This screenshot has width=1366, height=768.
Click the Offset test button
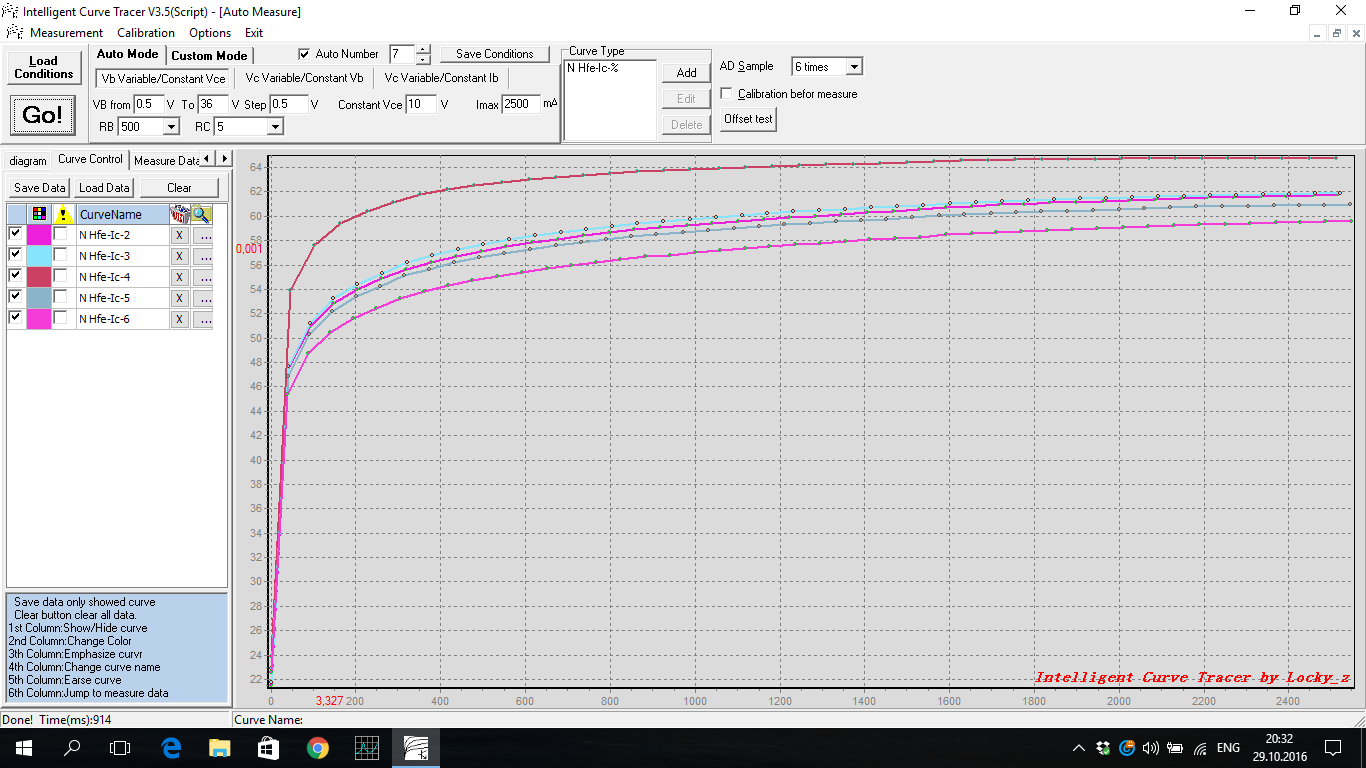click(749, 119)
